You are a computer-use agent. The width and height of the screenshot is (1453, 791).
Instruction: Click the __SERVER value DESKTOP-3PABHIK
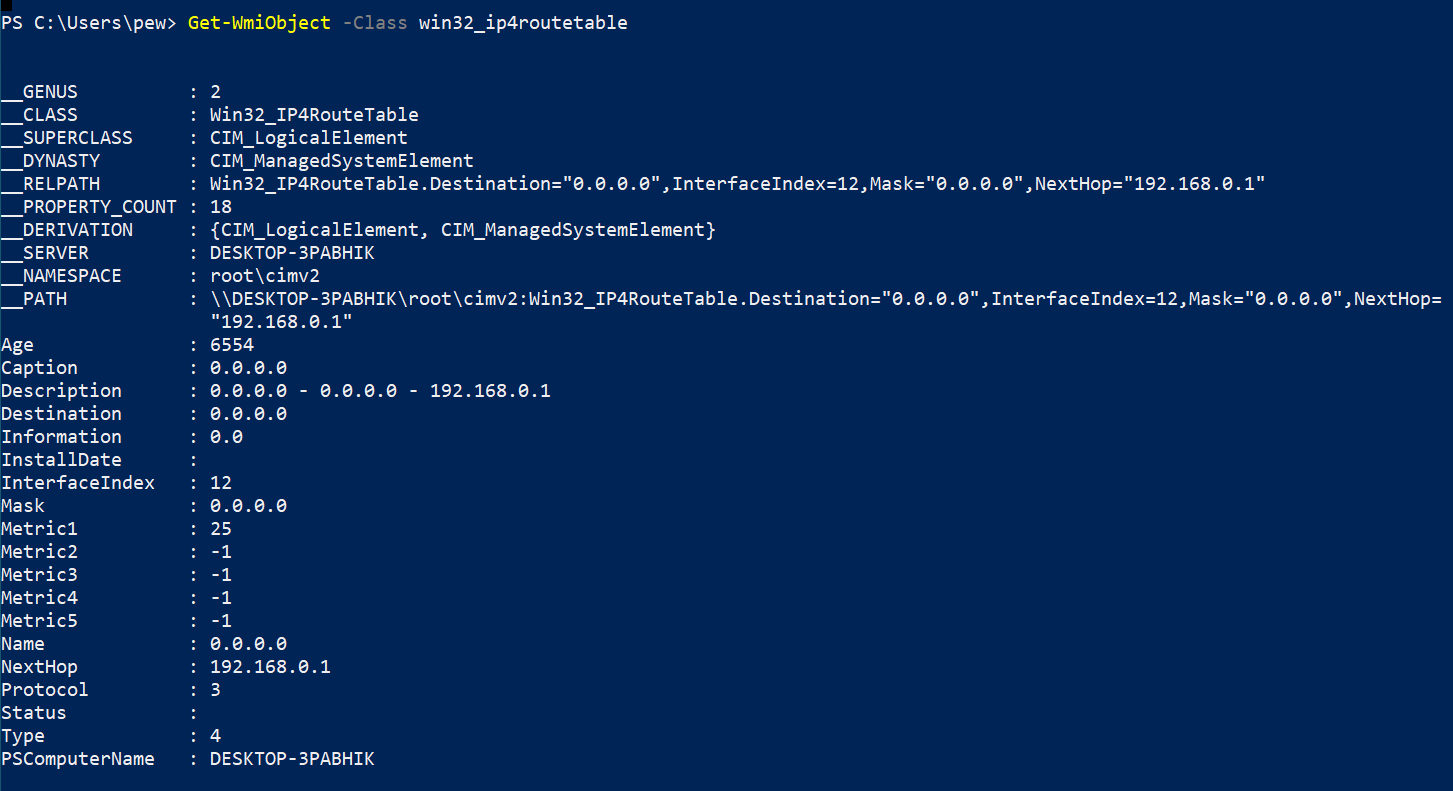click(x=292, y=253)
